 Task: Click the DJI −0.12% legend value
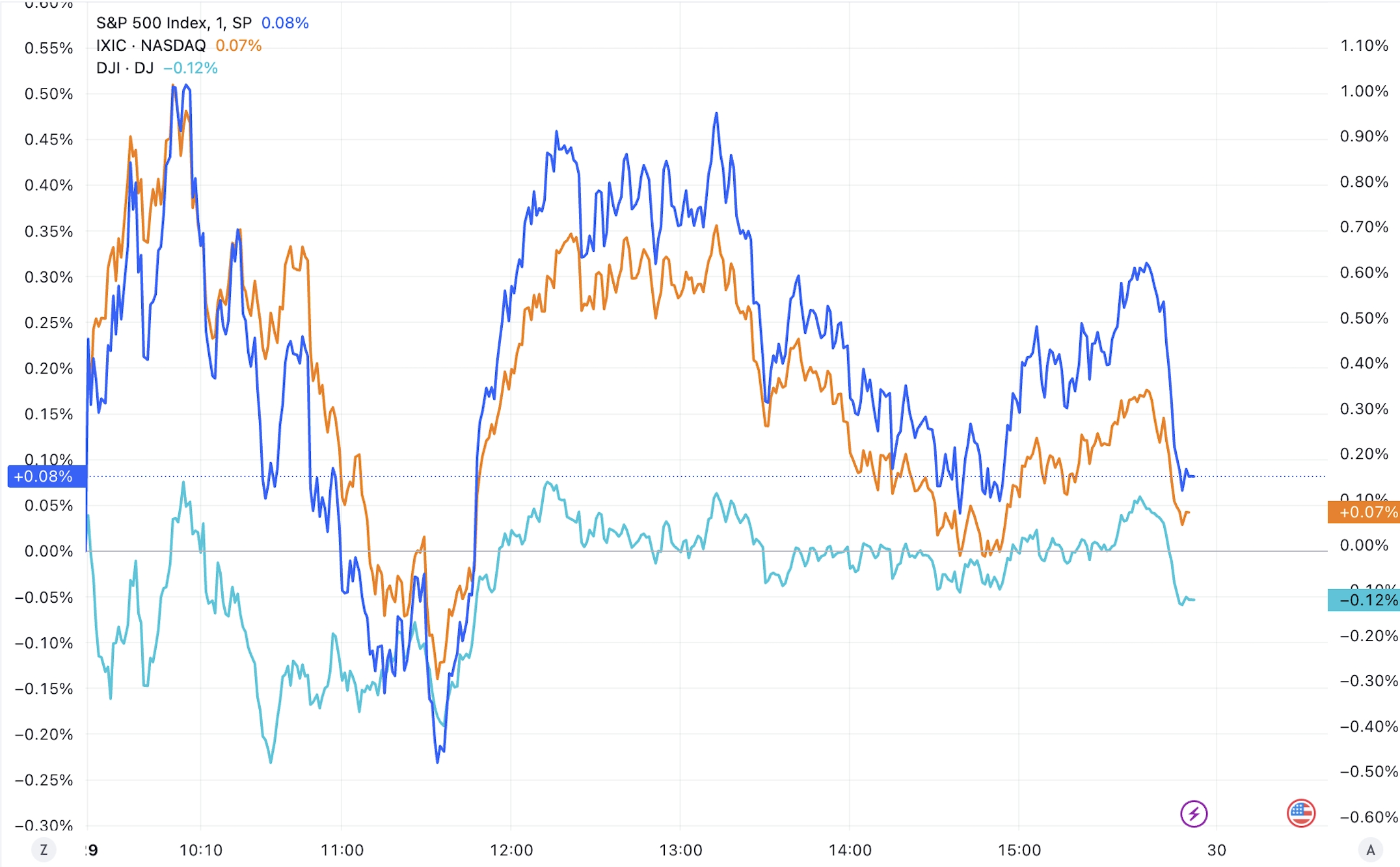[191, 68]
